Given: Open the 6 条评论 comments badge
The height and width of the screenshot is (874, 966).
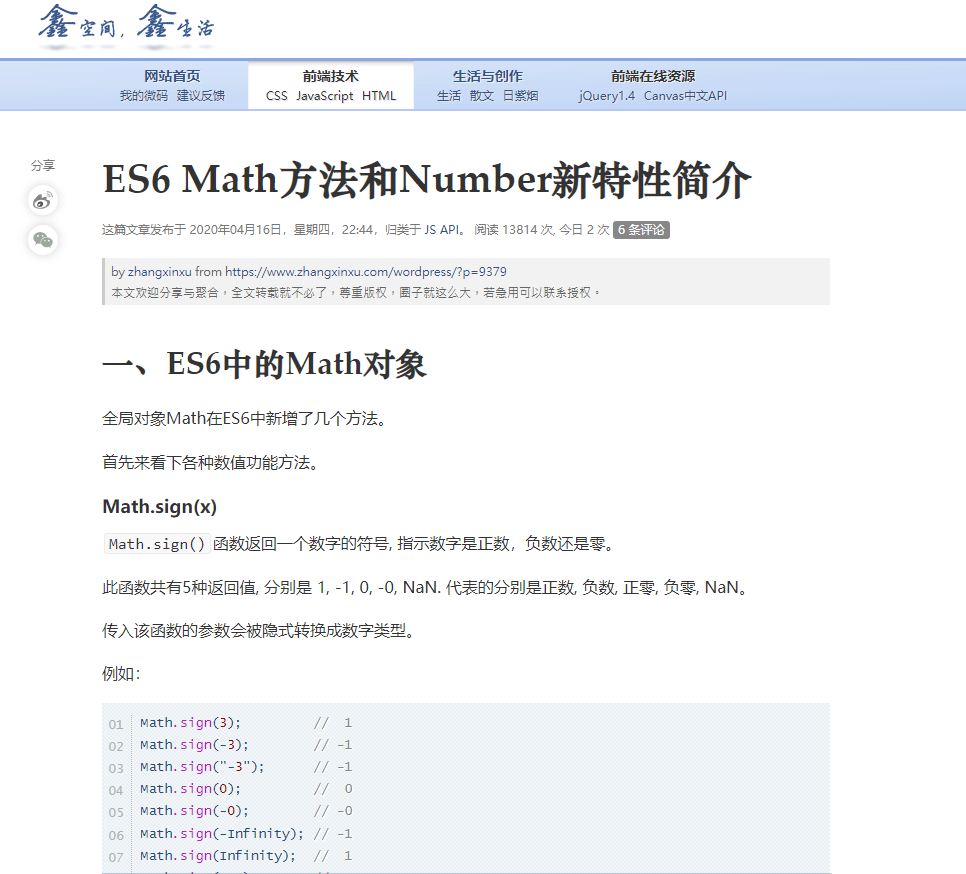Looking at the screenshot, I should [x=641, y=230].
